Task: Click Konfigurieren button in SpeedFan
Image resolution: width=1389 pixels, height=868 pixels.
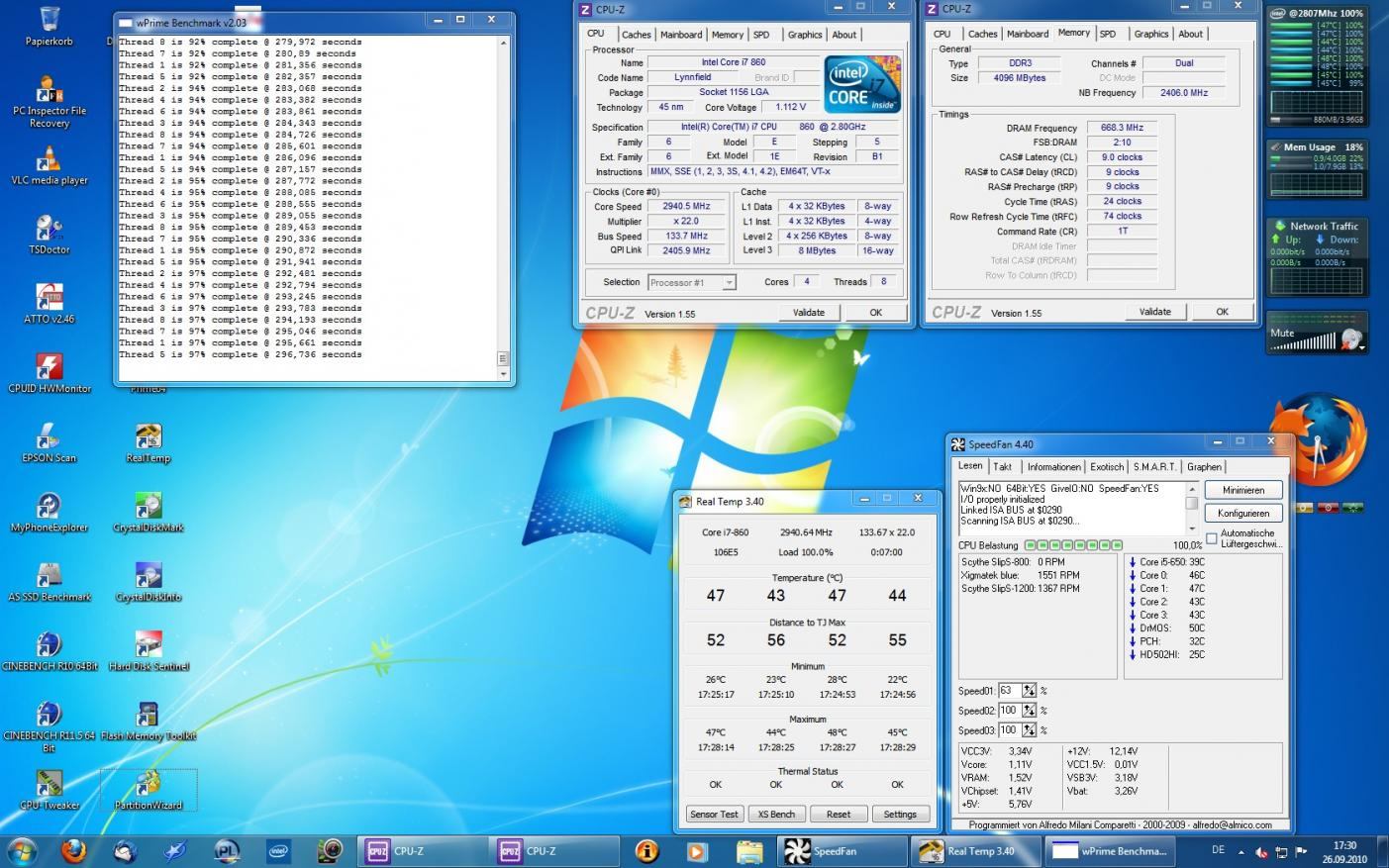Action: click(x=1243, y=513)
